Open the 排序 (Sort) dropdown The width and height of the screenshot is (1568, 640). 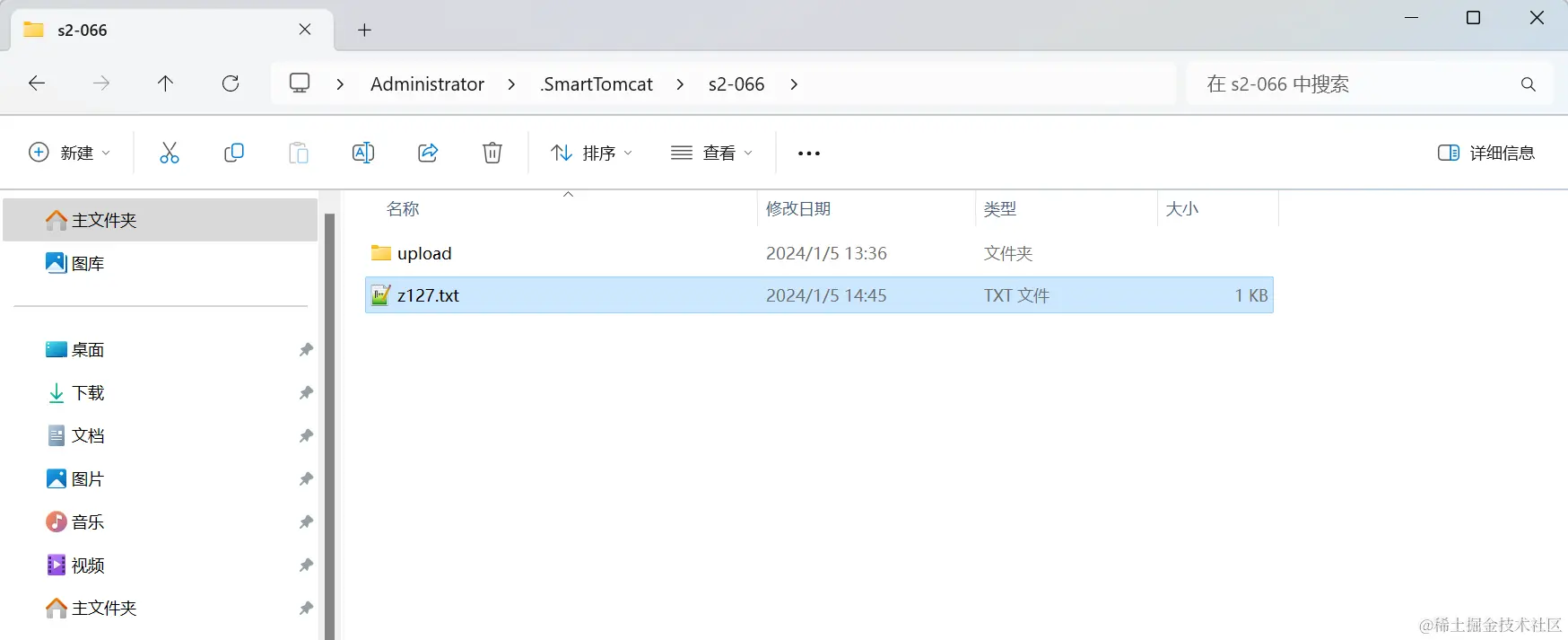pos(592,153)
